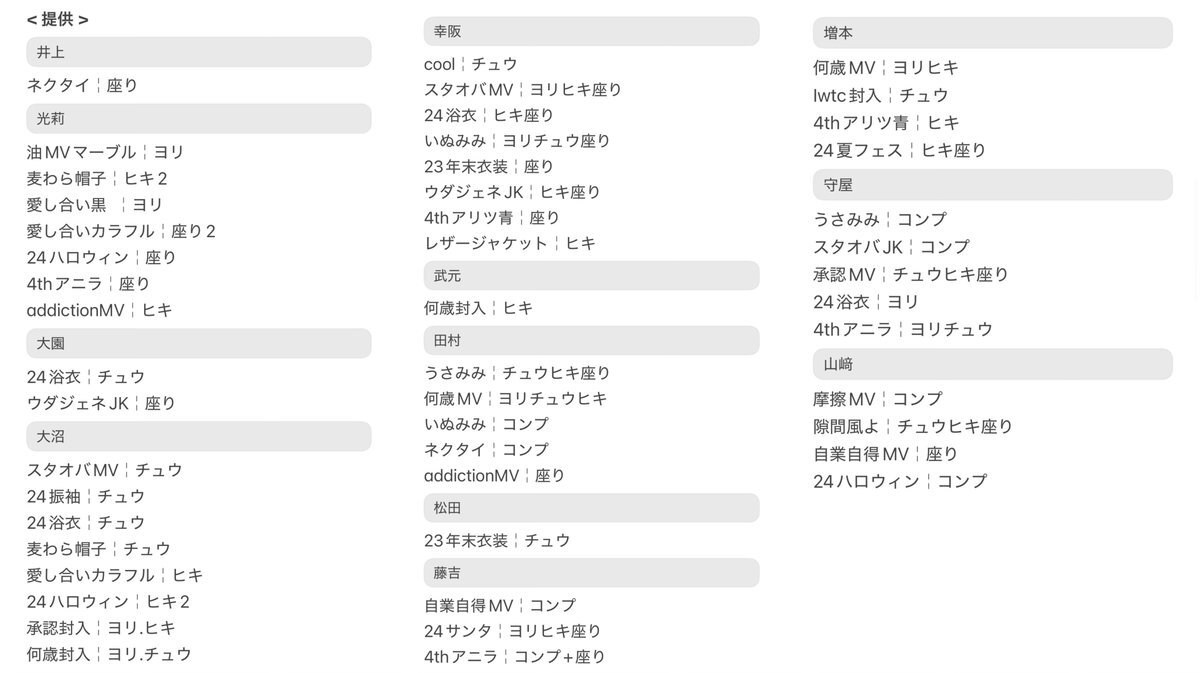Select the 幸阪 header bar

click(x=591, y=31)
